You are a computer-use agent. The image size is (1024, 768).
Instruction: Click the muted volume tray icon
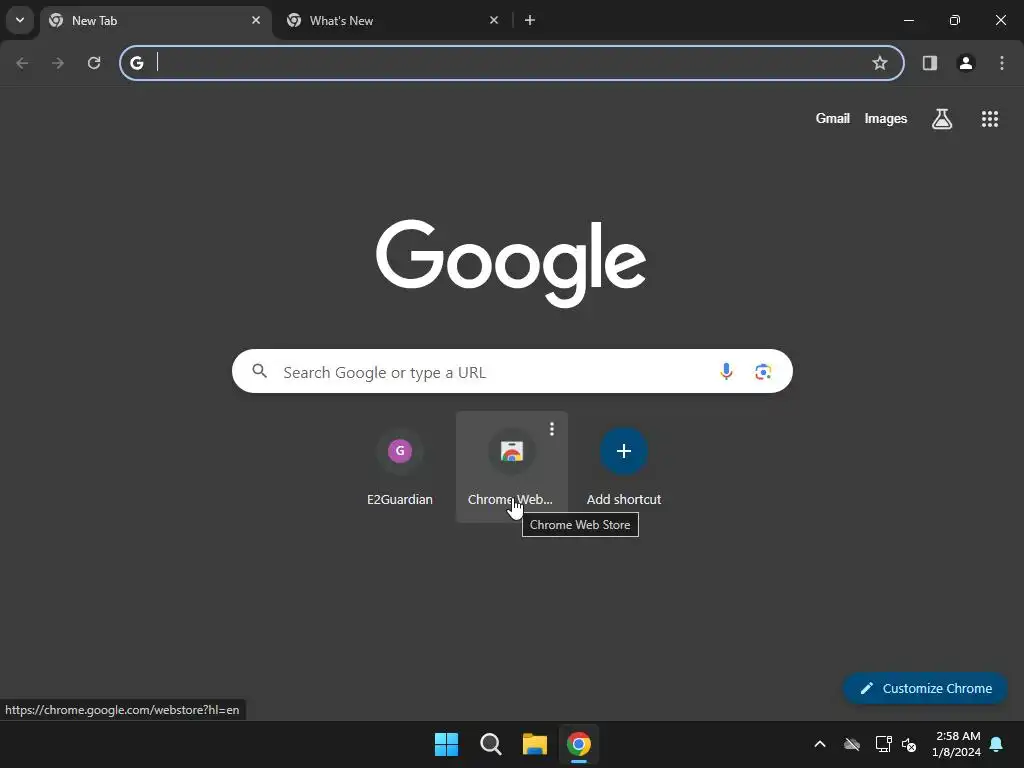click(909, 744)
